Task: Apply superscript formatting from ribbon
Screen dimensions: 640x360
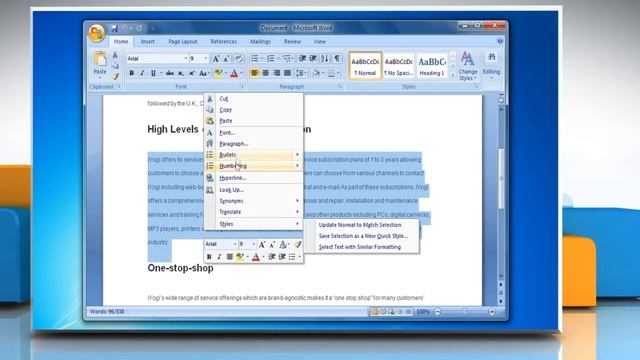Action: click(x=191, y=73)
